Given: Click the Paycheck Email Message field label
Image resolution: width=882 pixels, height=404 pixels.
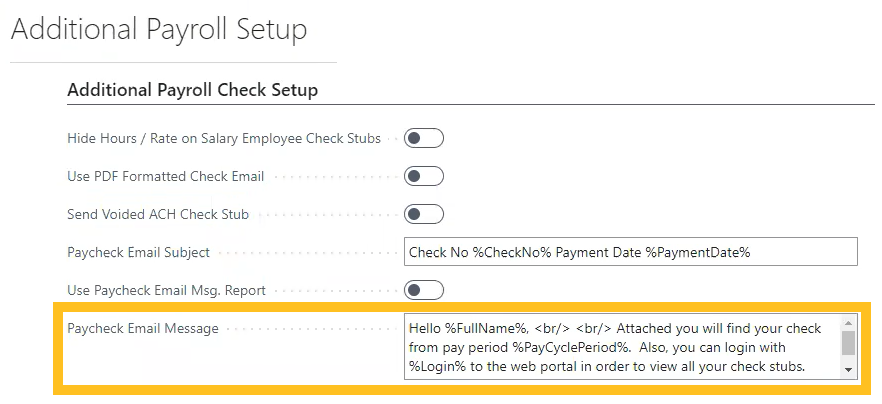Looking at the screenshot, I should pyautogui.click(x=142, y=328).
